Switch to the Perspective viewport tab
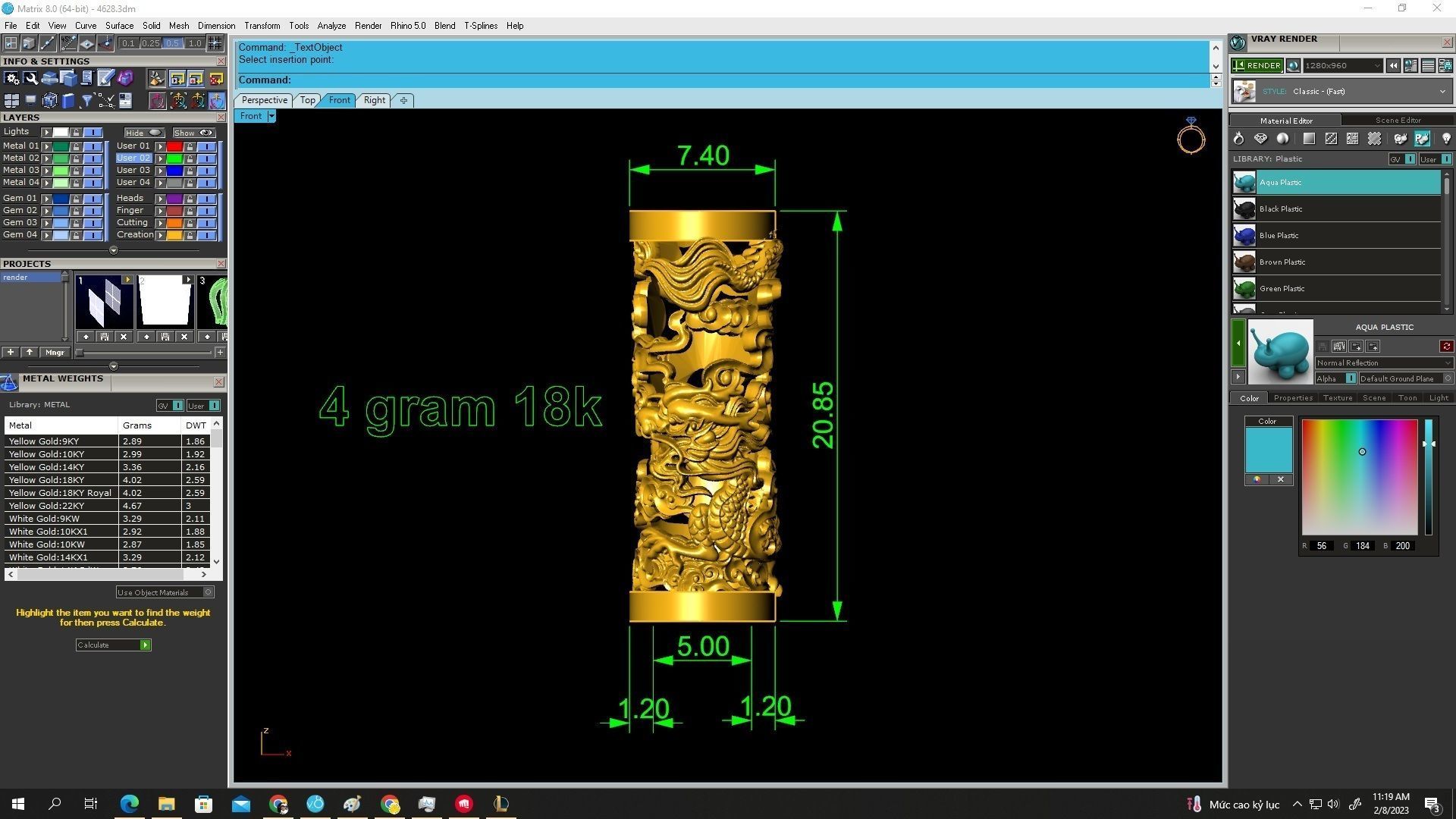The height and width of the screenshot is (819, 1456). click(264, 100)
